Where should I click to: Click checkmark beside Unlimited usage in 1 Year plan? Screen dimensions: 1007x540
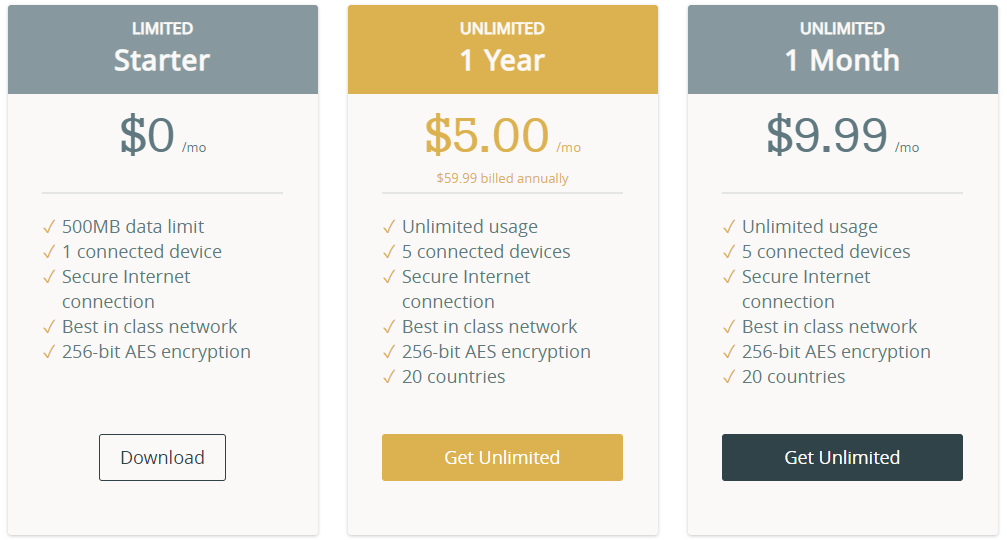click(x=389, y=227)
